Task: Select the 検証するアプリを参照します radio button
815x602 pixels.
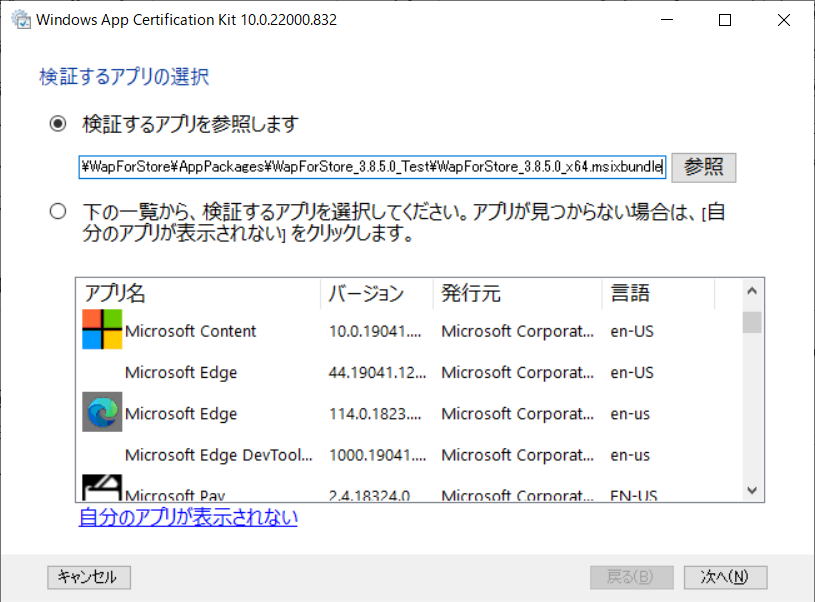Action: click(58, 124)
